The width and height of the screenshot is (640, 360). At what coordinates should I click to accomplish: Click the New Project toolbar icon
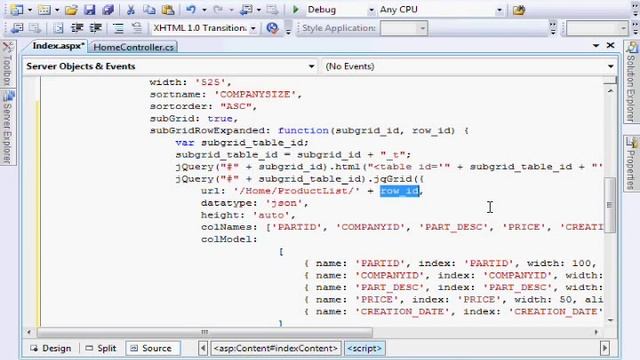tap(17, 9)
